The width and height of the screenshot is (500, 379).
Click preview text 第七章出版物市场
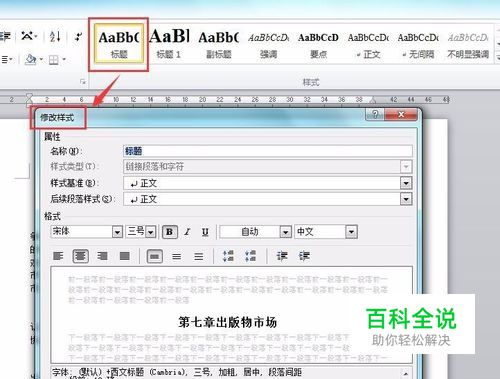pos(228,322)
